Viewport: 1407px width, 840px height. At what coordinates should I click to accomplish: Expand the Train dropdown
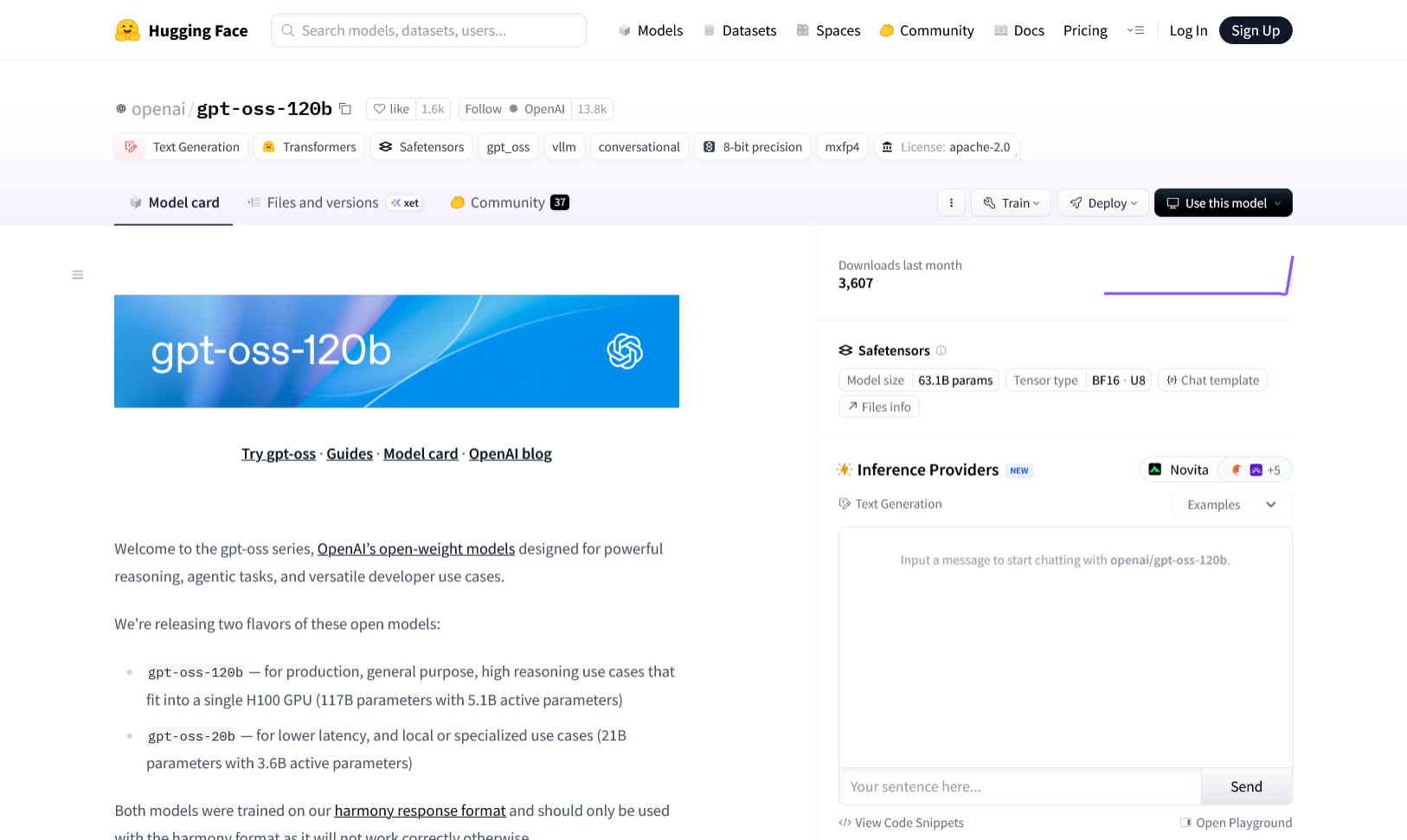point(1012,203)
